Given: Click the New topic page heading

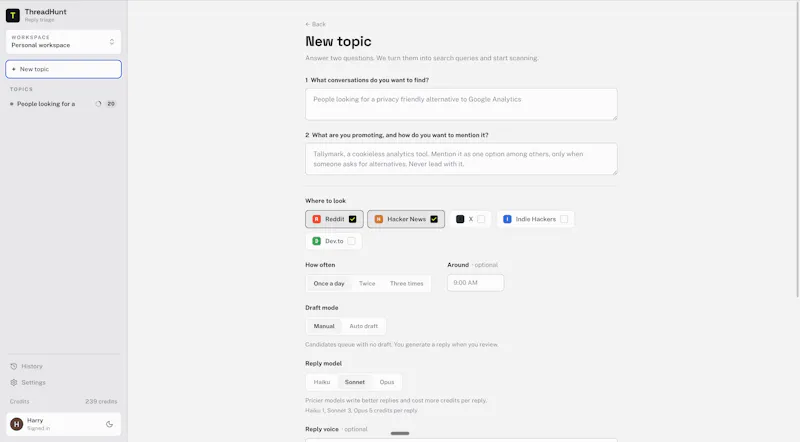Looking at the screenshot, I should pos(338,41).
